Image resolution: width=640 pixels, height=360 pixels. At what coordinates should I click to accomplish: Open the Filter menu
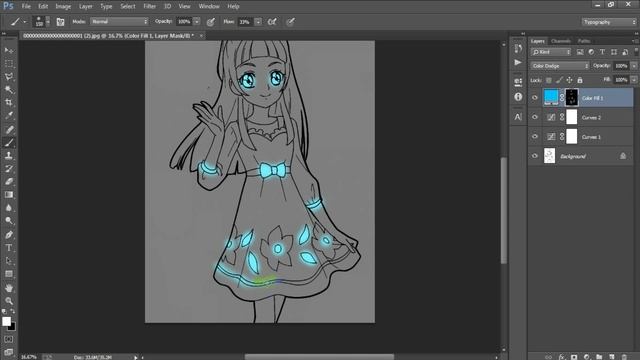(149, 7)
